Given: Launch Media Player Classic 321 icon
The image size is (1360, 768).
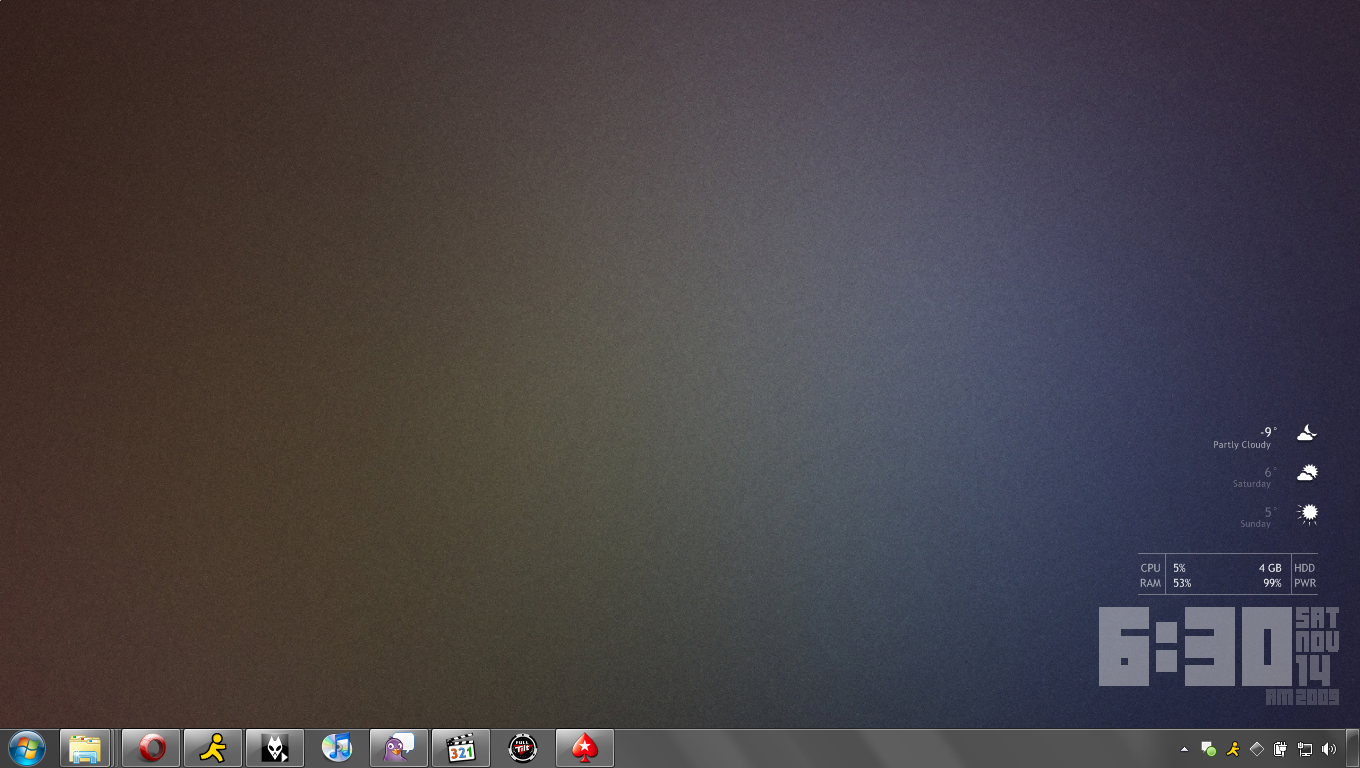Looking at the screenshot, I should click(x=461, y=748).
